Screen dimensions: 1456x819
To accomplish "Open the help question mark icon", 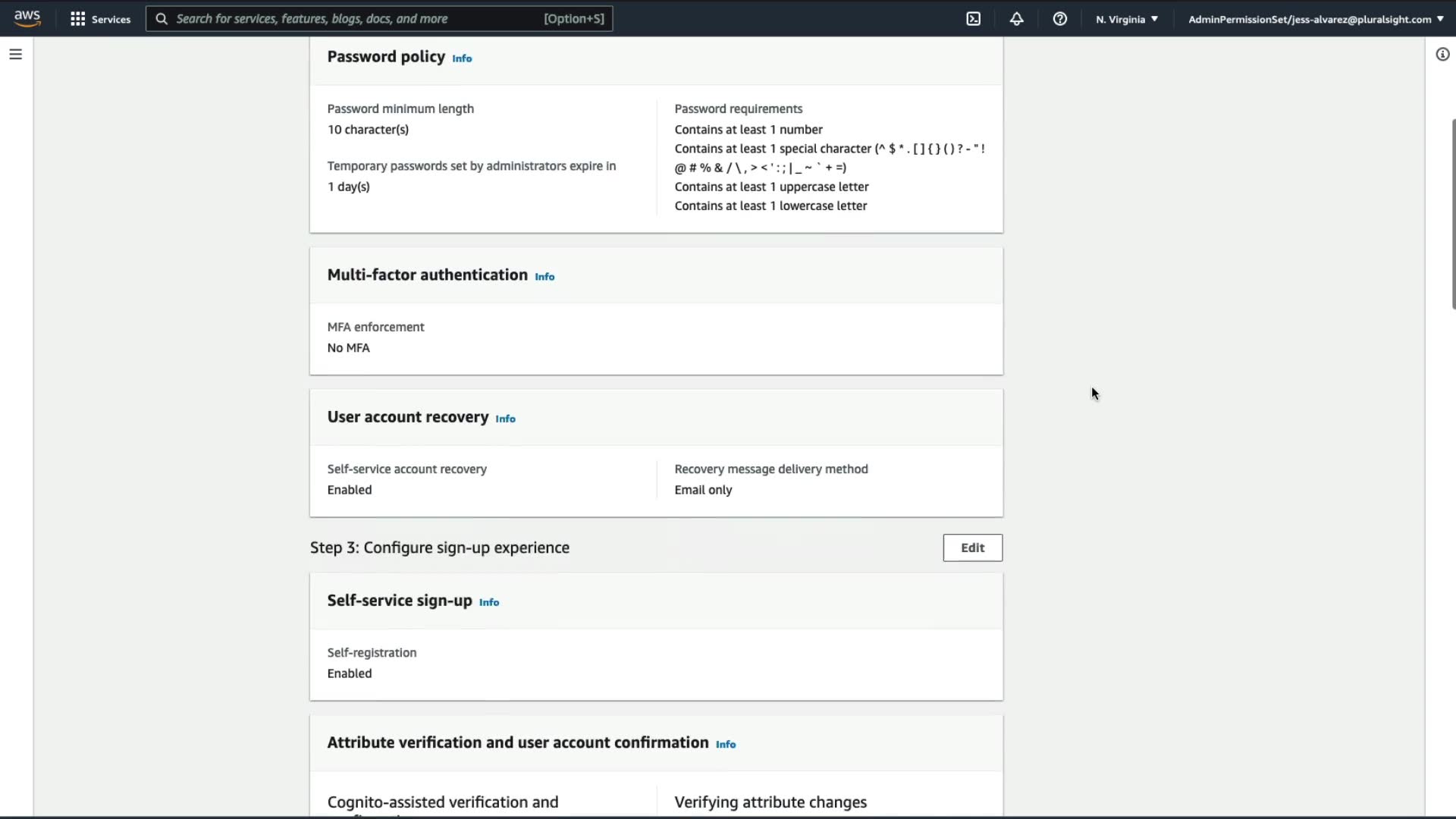I will pyautogui.click(x=1060, y=19).
